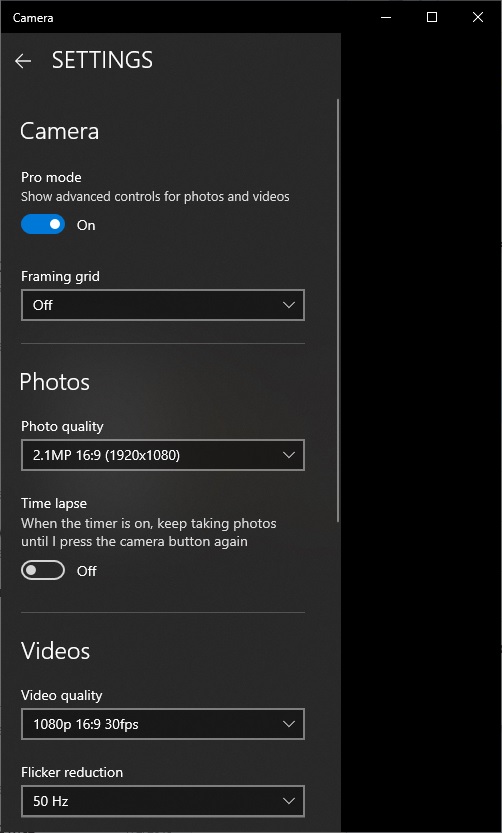The image size is (502, 833).
Task: Click the 'On' label beside Pro mode
Action: click(x=86, y=225)
